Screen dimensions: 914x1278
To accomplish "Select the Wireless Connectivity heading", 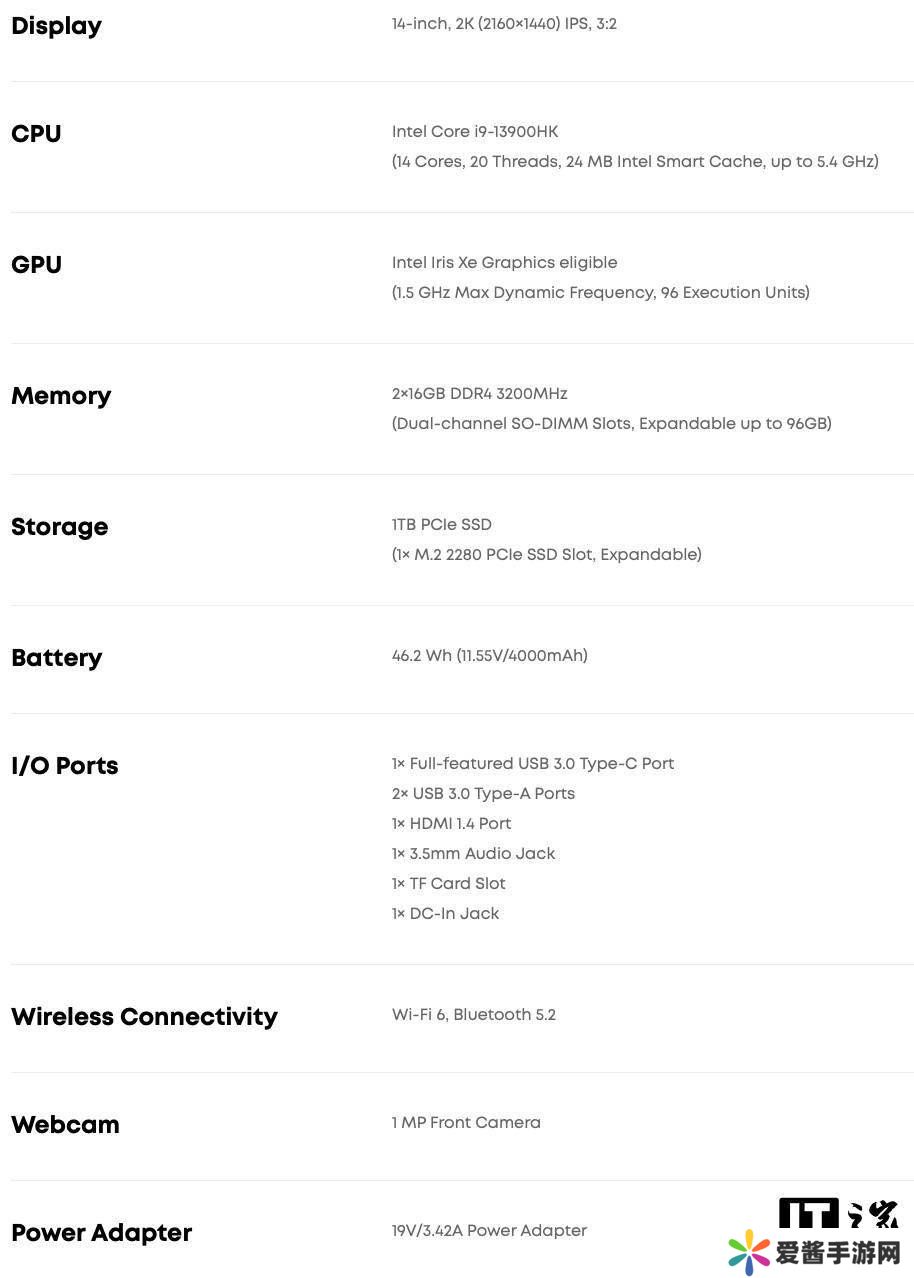I will click(144, 1017).
